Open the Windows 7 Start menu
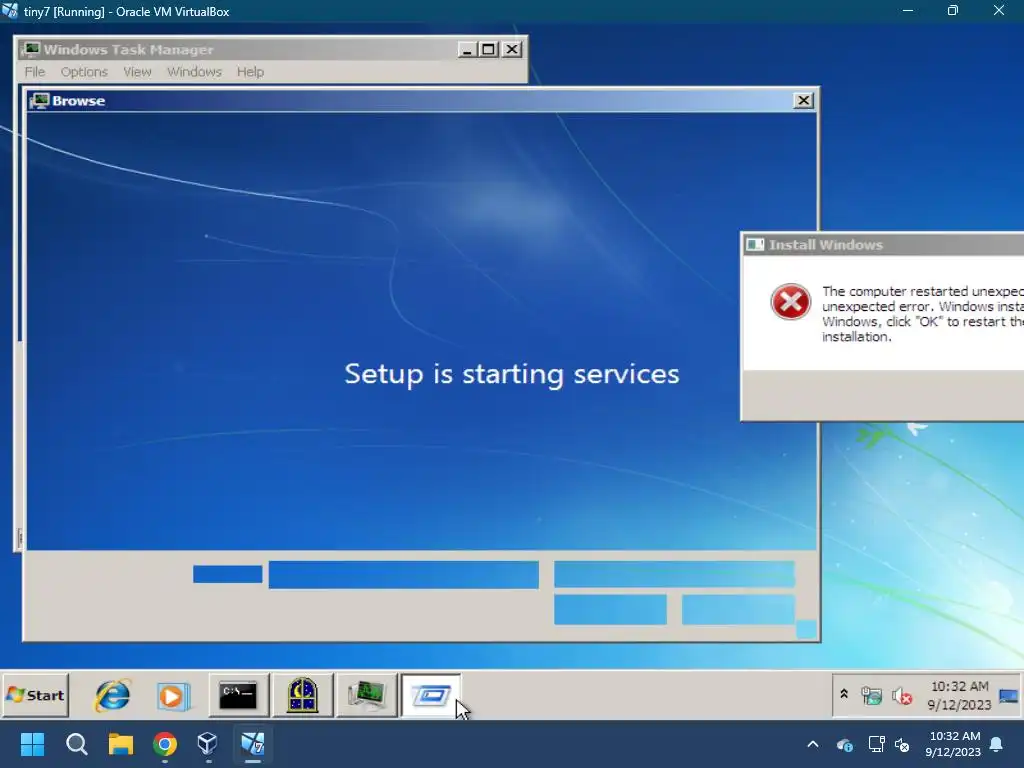This screenshot has height=768, width=1024. click(x=36, y=696)
